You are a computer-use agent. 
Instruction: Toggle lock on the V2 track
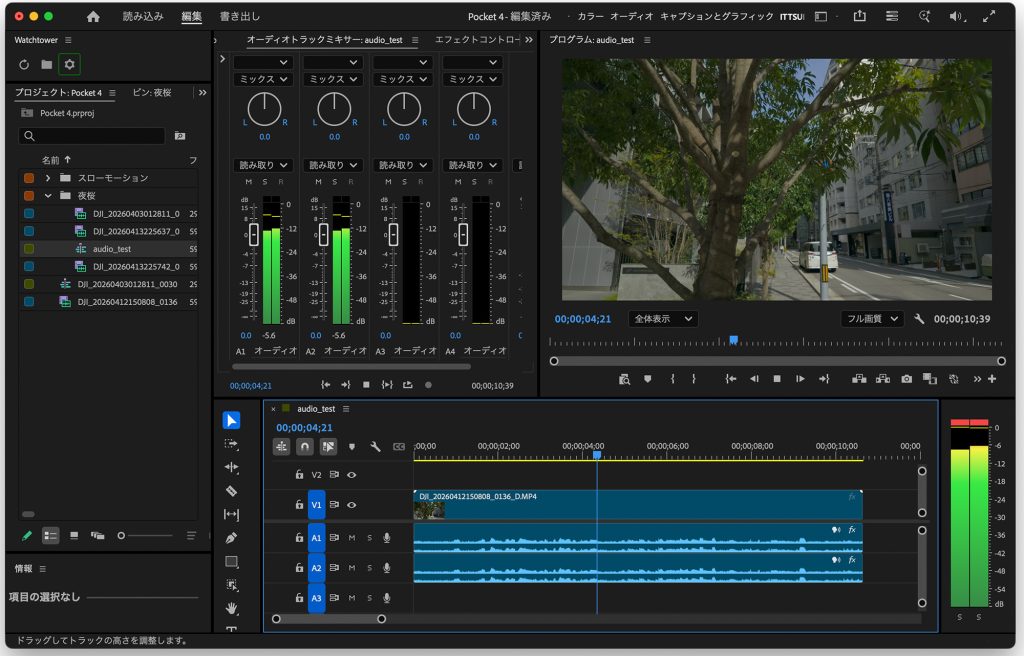[299, 475]
